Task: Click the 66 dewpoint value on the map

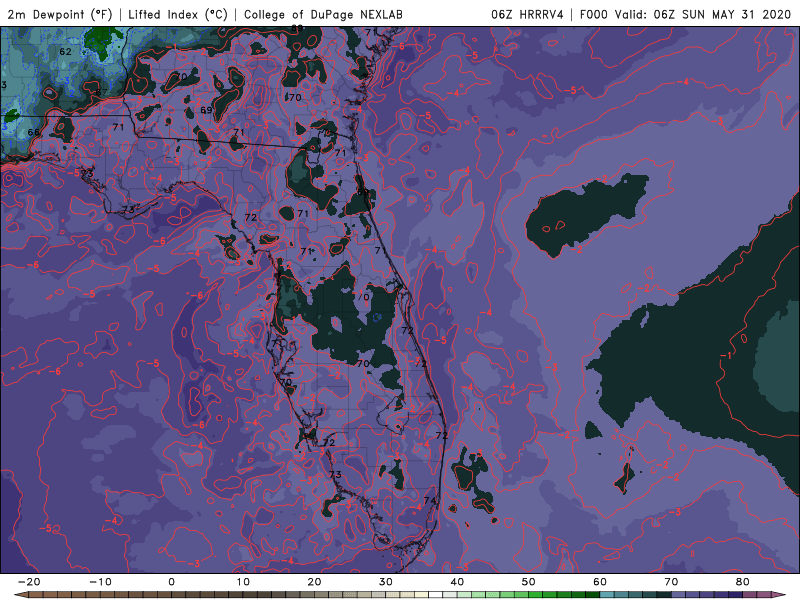Action: (34, 132)
